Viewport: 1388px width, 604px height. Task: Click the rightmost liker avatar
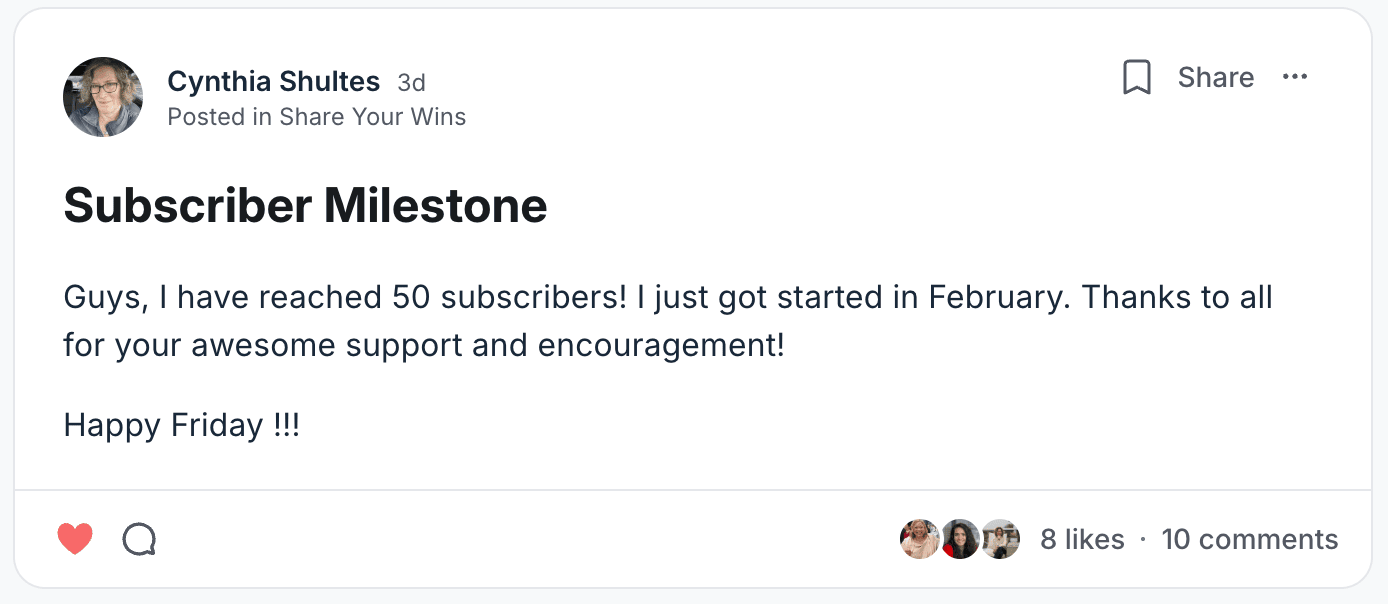[x=999, y=540]
